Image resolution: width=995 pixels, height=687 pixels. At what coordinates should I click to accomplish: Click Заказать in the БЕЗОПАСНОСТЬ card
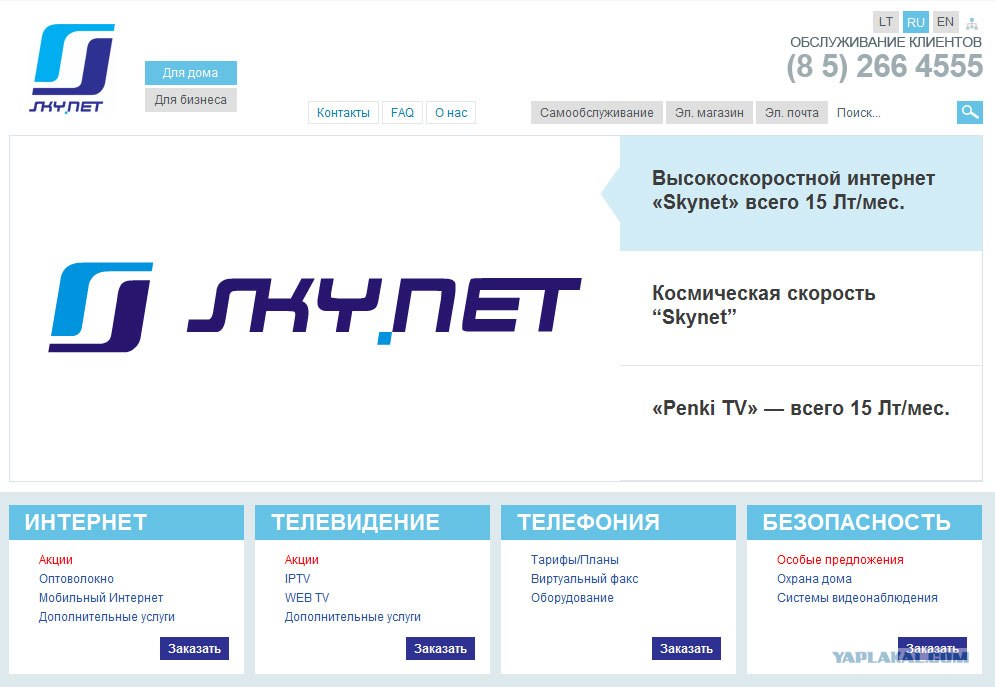932,648
